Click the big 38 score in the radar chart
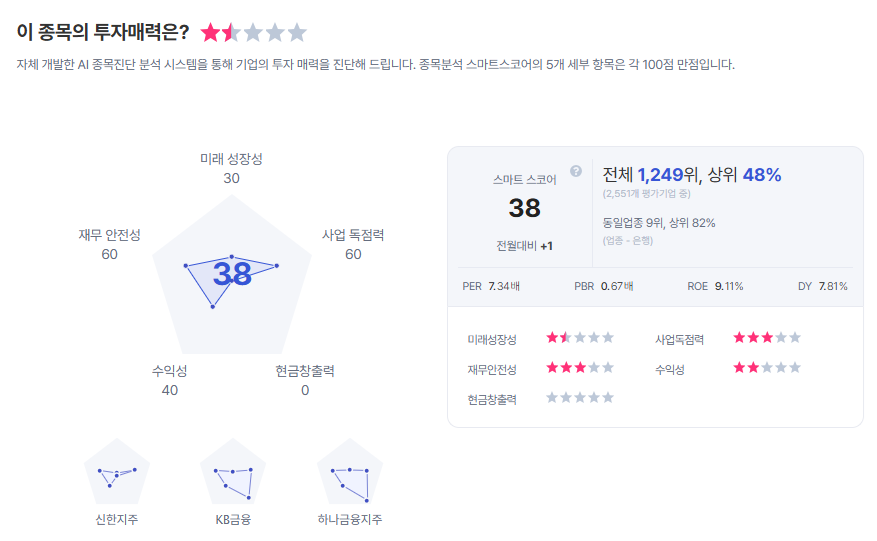Viewport: 877px width, 541px height. (x=231, y=273)
